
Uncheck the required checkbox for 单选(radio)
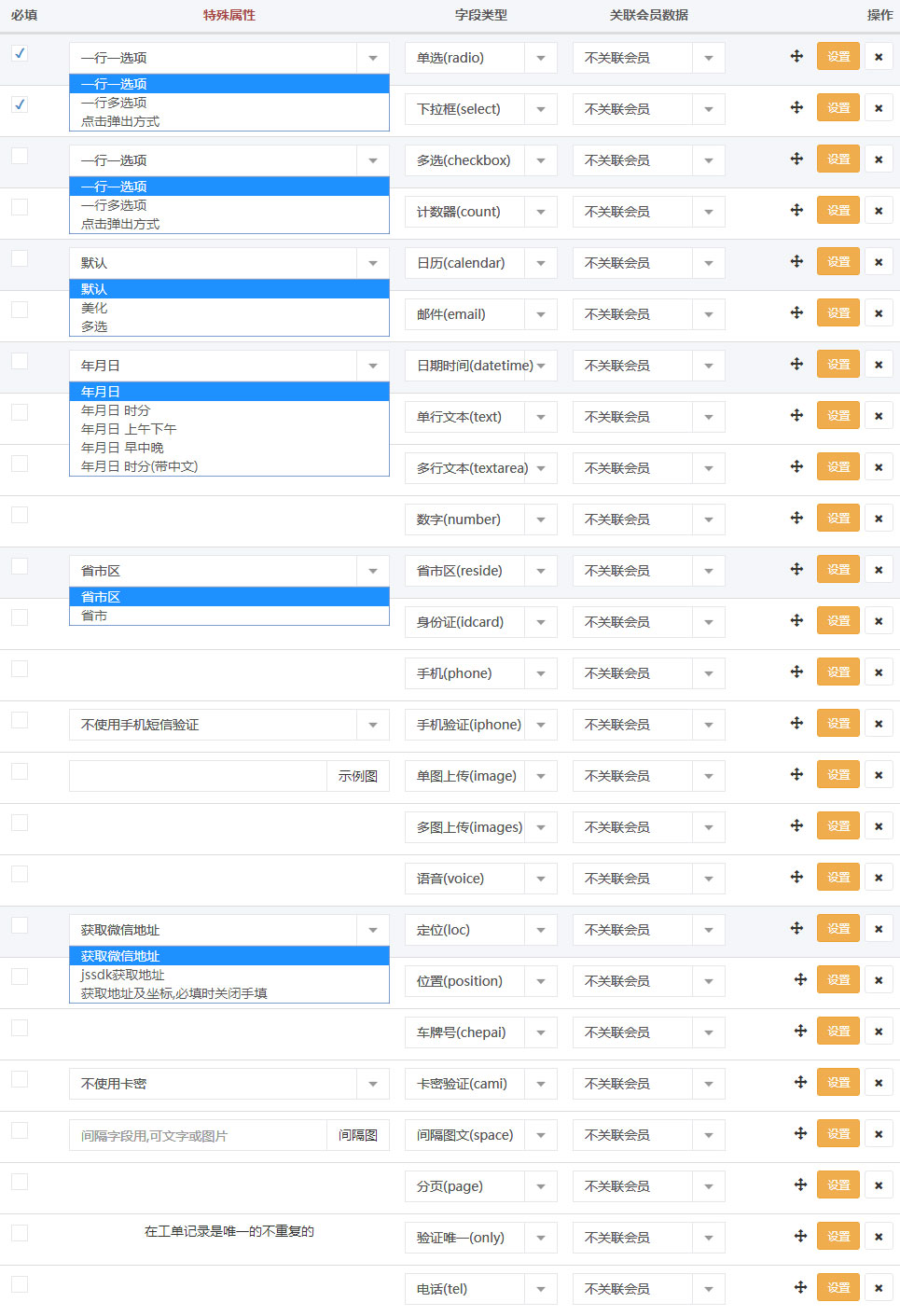coord(19,53)
